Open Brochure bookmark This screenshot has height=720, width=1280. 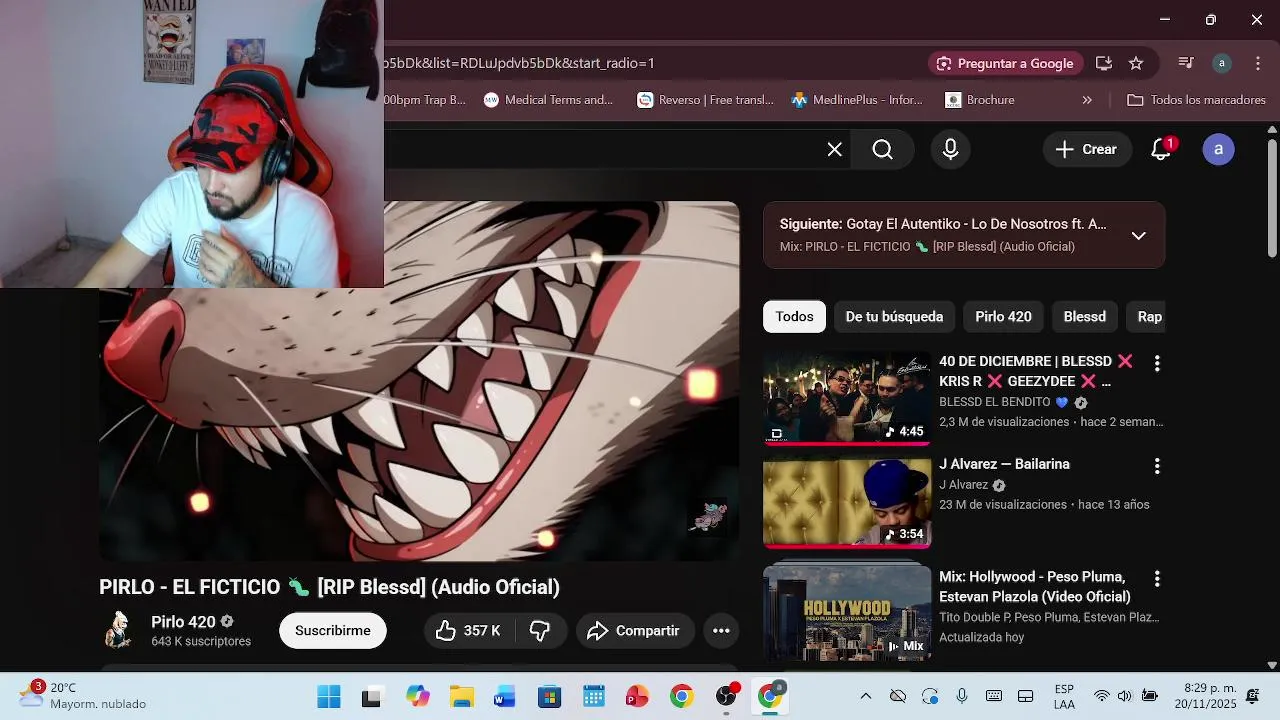980,100
